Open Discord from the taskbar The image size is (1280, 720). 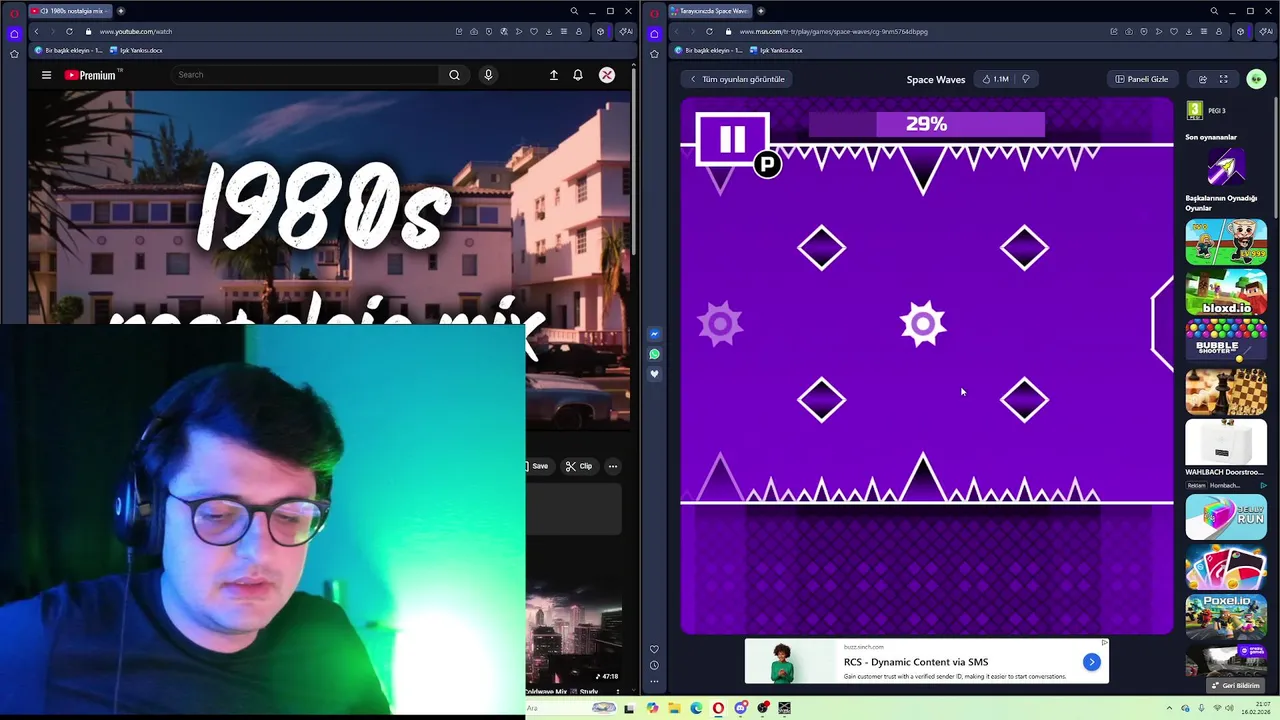tap(740, 708)
